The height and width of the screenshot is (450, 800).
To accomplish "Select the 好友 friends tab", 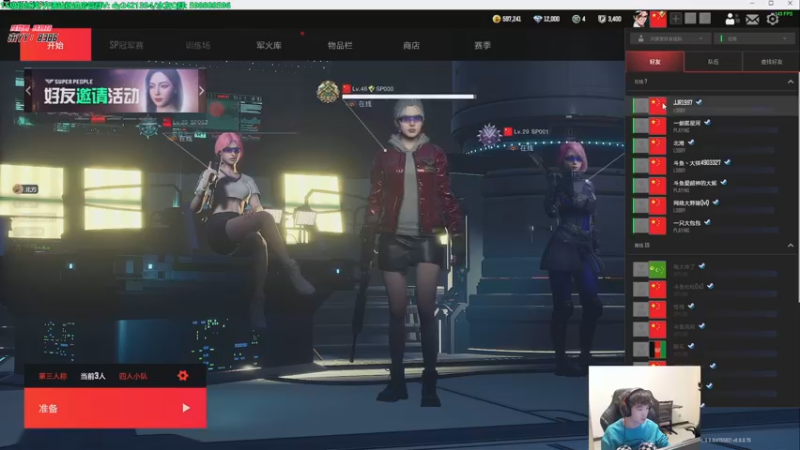I will (655, 62).
